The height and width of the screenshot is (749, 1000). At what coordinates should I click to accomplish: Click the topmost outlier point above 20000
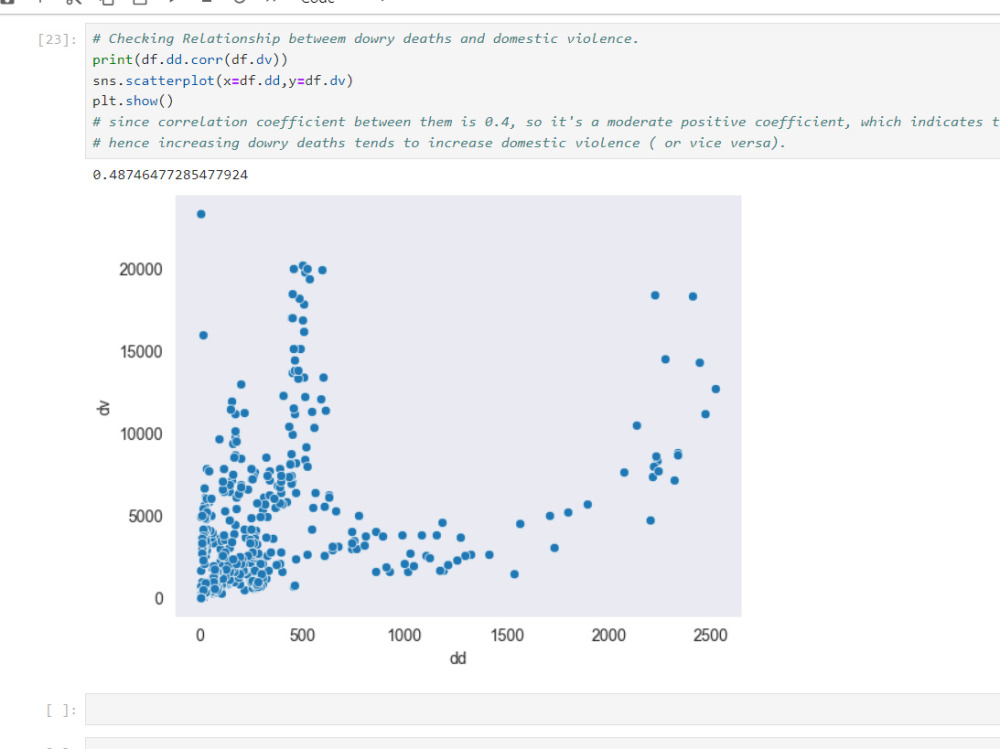click(x=201, y=214)
